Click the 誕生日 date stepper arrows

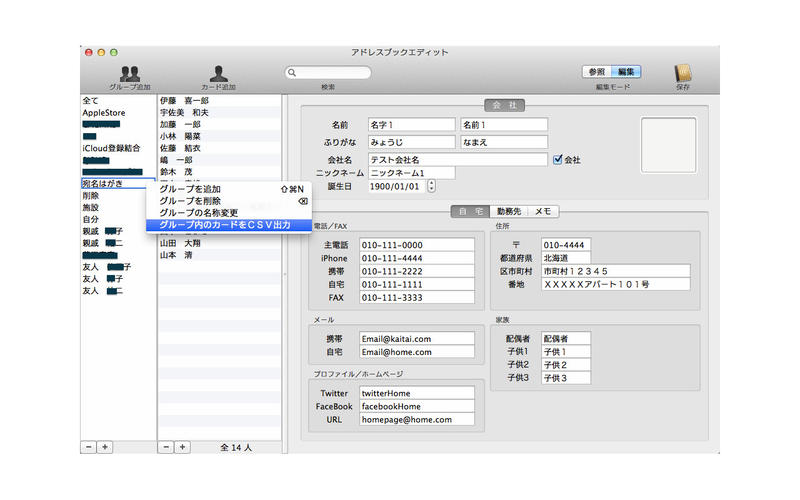[x=432, y=186]
